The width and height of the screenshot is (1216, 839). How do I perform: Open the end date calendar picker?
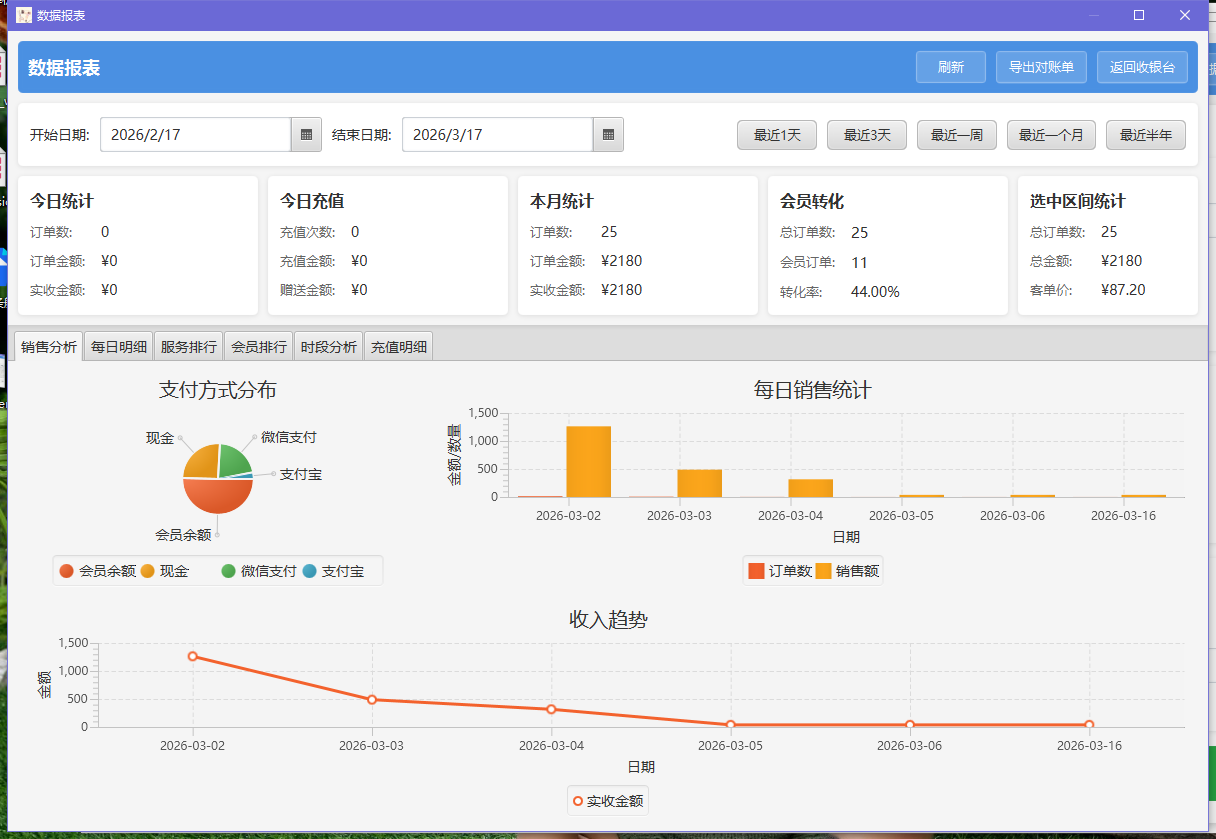pos(608,135)
